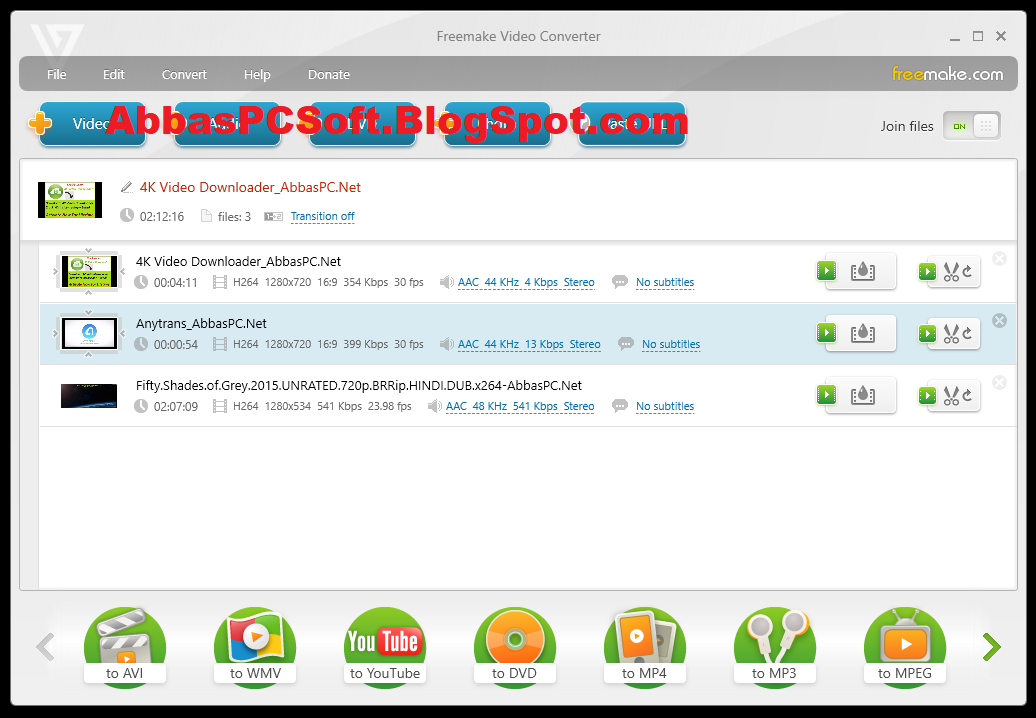Open watermark button for Fifty.Shades row

[x=856, y=395]
